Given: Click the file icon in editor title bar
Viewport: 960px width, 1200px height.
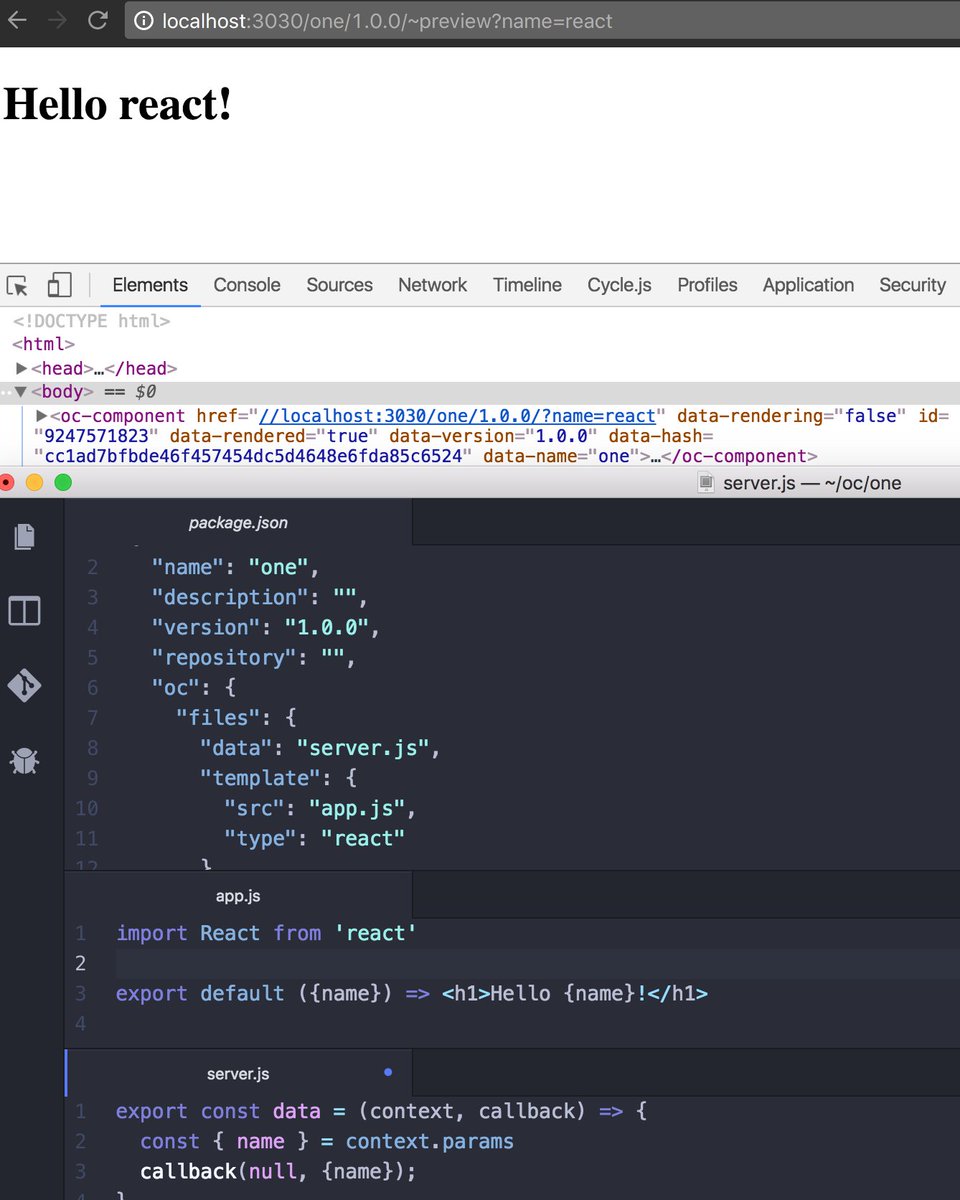Looking at the screenshot, I should point(707,483).
